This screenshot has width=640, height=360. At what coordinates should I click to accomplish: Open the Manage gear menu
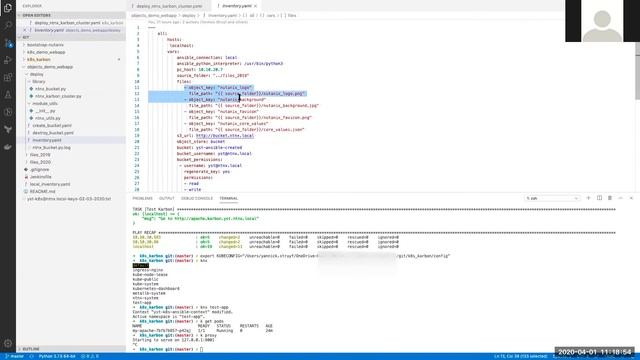click(8, 343)
